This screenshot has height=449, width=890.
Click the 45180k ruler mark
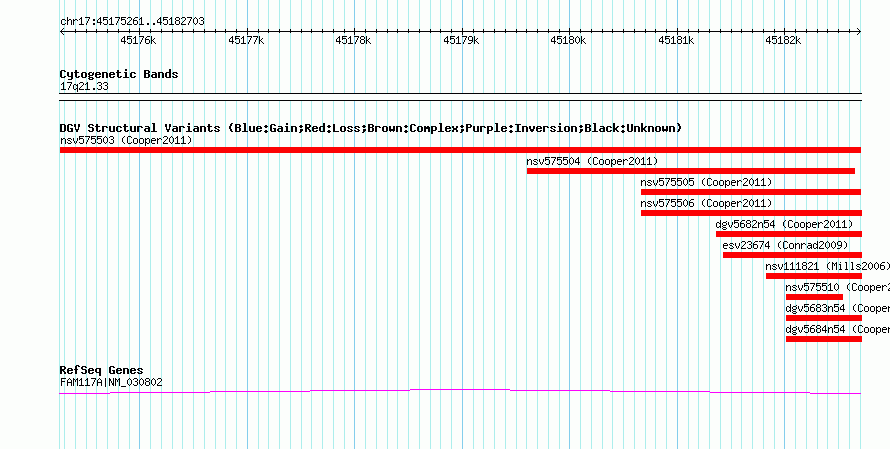click(568, 40)
